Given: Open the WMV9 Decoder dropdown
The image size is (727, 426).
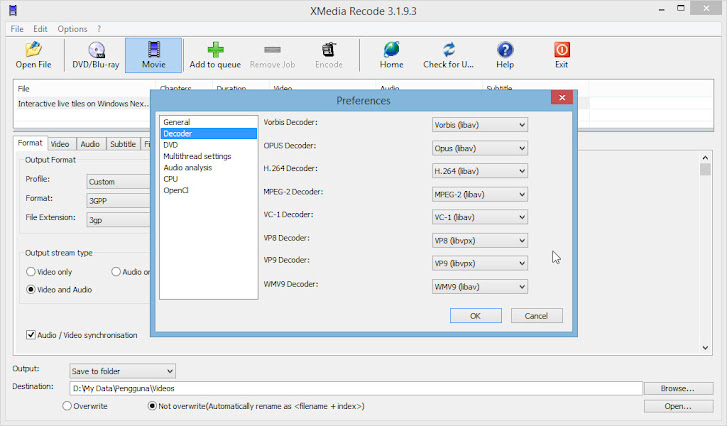Looking at the screenshot, I should coord(479,287).
